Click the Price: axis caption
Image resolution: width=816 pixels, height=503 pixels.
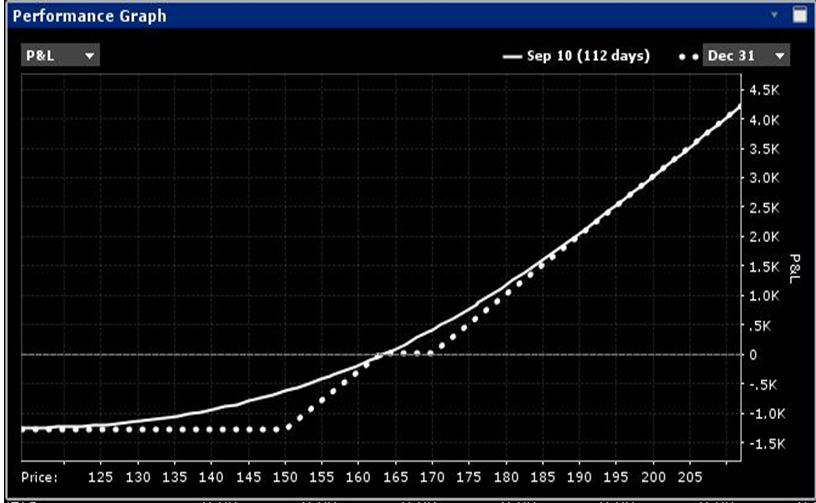(40, 477)
